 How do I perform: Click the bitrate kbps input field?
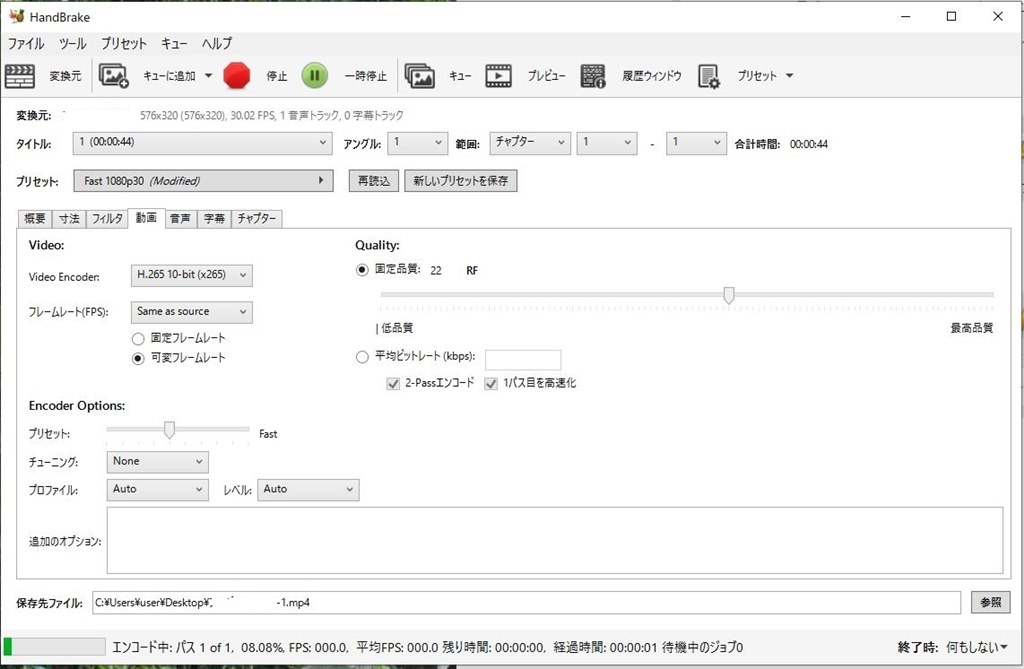pyautogui.click(x=523, y=359)
